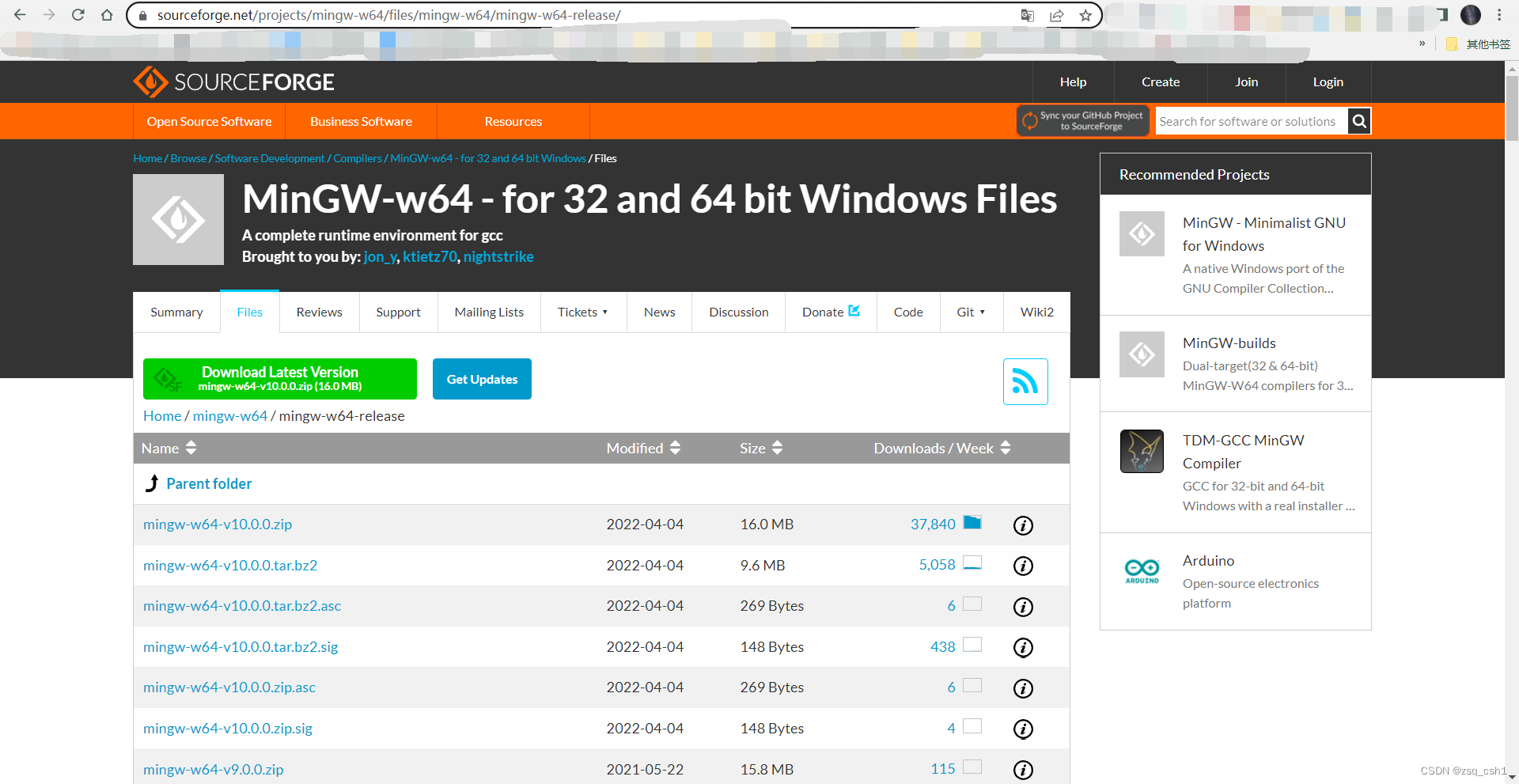Toggle sort arrows on the Name column
1519x784 pixels.
pos(190,448)
